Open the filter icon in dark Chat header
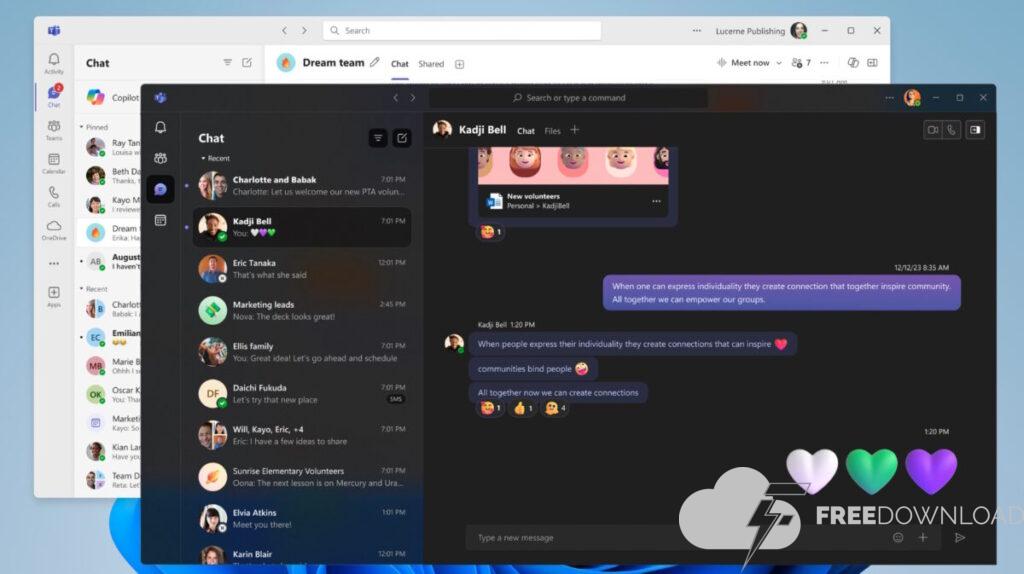Image resolution: width=1024 pixels, height=574 pixels. point(377,138)
